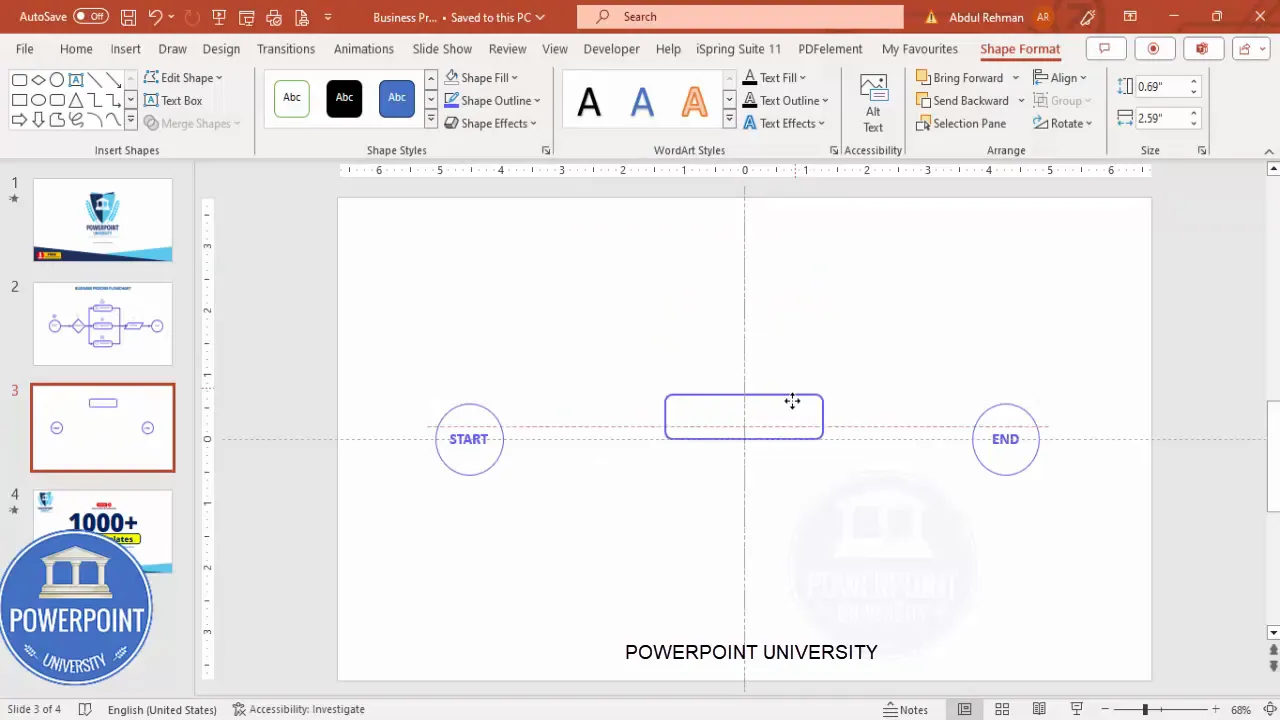Open the Edit Shape dropdown
The height and width of the screenshot is (720, 1280).
click(x=183, y=78)
